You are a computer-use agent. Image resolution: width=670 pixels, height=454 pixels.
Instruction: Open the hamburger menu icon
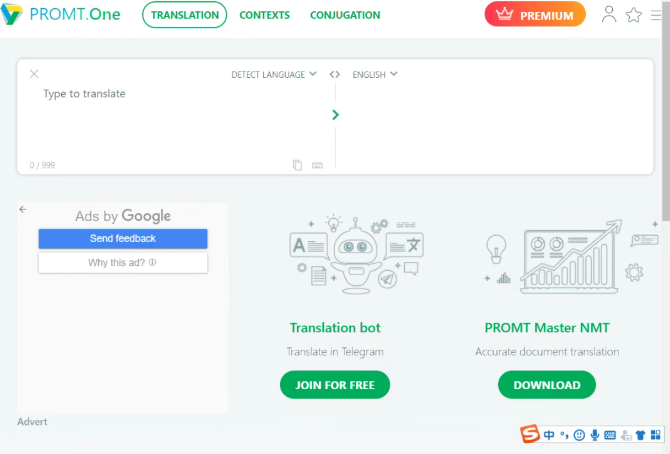[x=656, y=15]
